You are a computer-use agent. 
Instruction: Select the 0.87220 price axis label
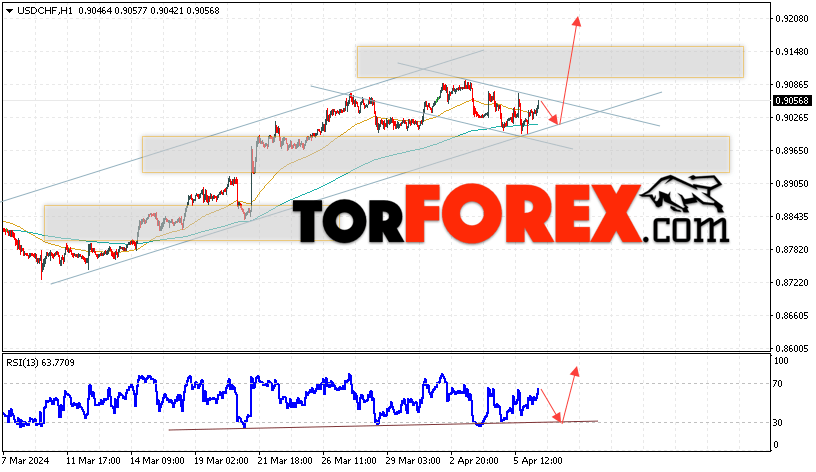pos(792,283)
